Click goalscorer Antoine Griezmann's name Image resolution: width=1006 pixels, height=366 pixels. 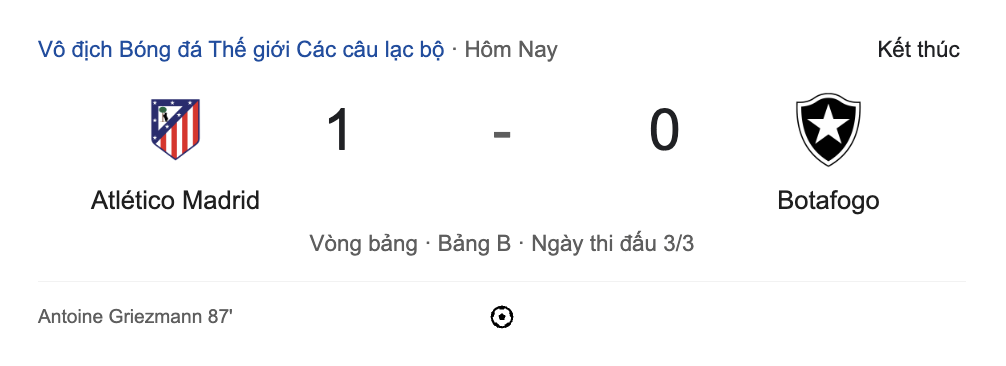pyautogui.click(x=120, y=317)
